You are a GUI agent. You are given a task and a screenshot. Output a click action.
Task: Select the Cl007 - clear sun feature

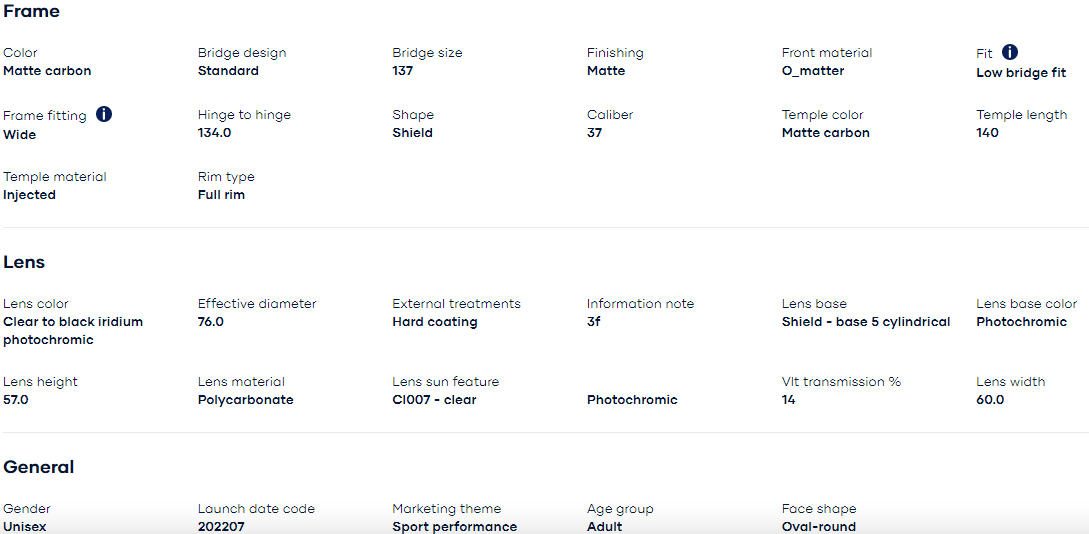[x=434, y=400]
